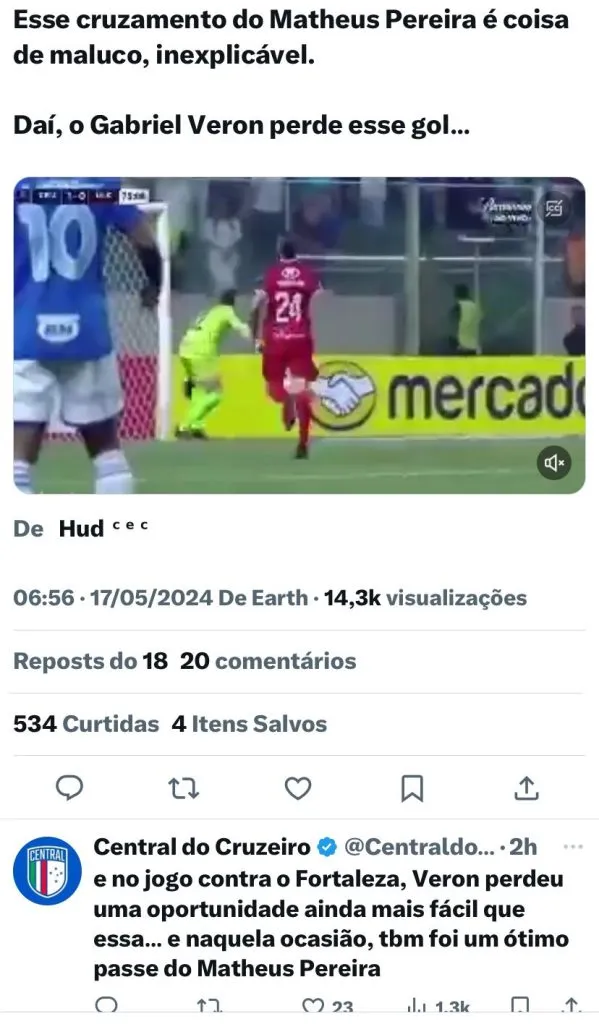
Task: Open the three-dot menu on Central do Cruzeiro reply
Action: (x=572, y=846)
